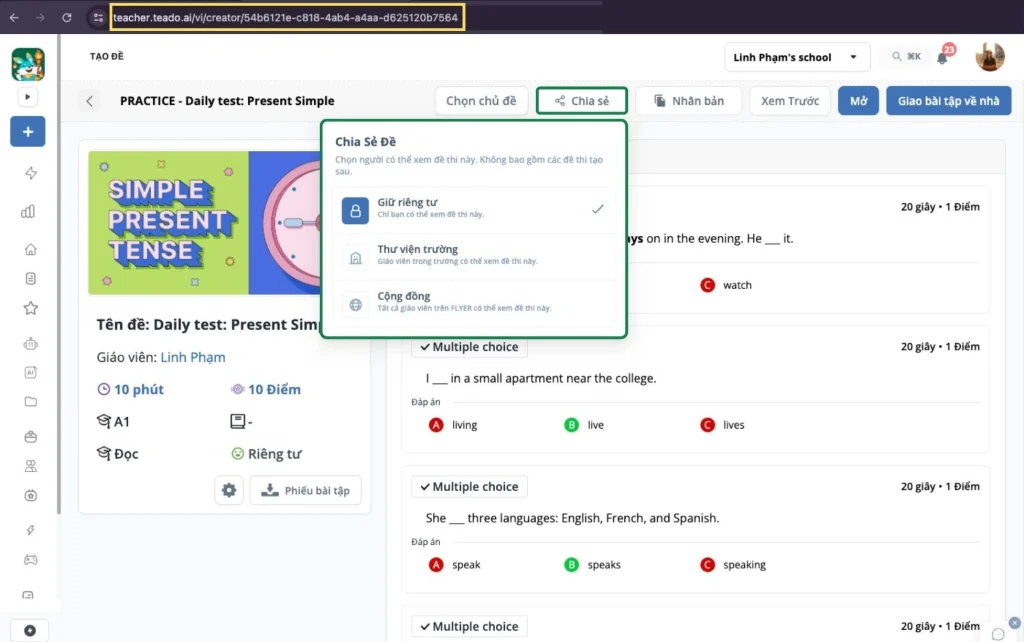Open the folder icon in sidebar
1024x642 pixels.
(x=30, y=402)
